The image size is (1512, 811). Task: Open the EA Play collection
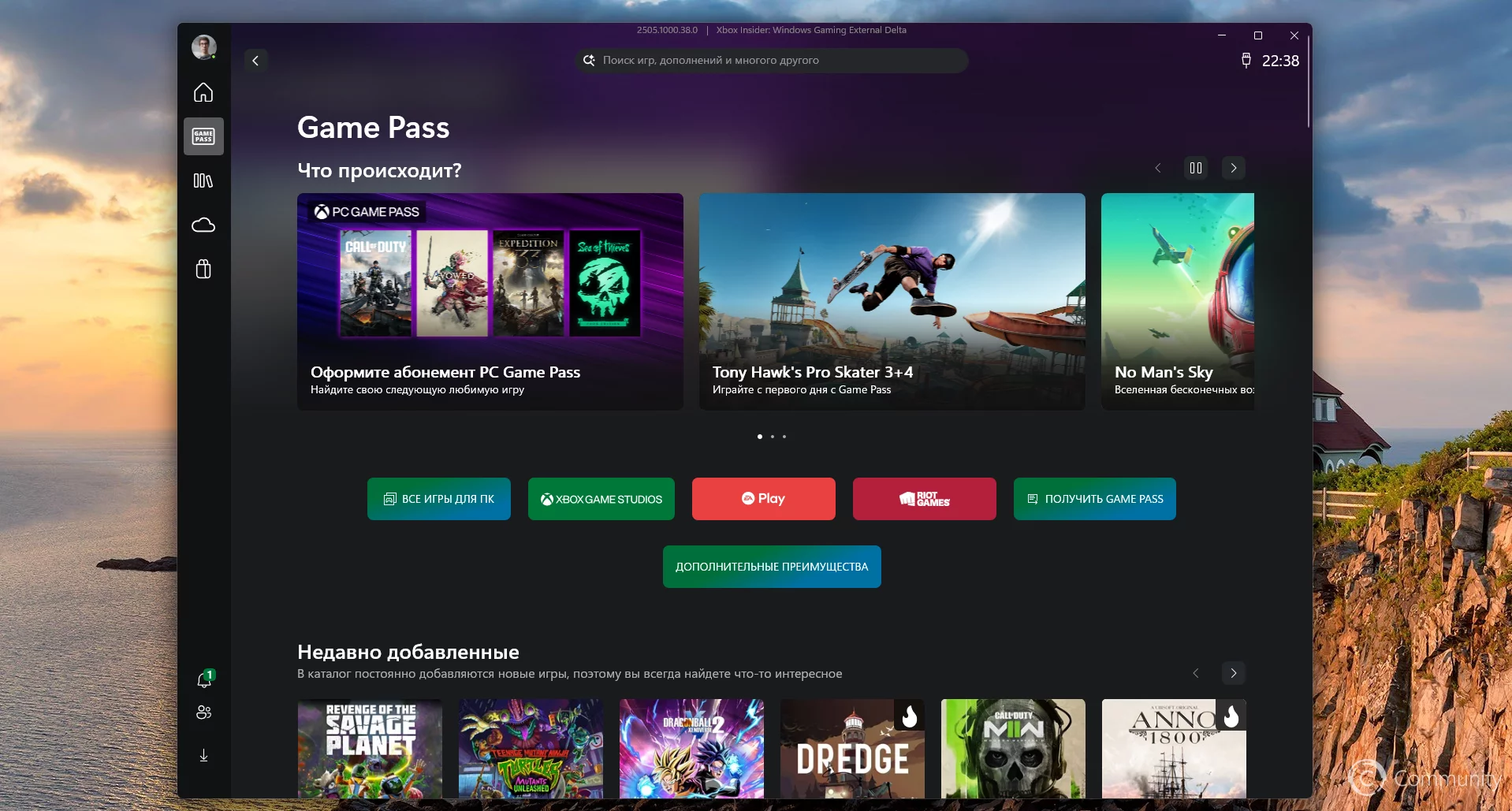point(764,499)
